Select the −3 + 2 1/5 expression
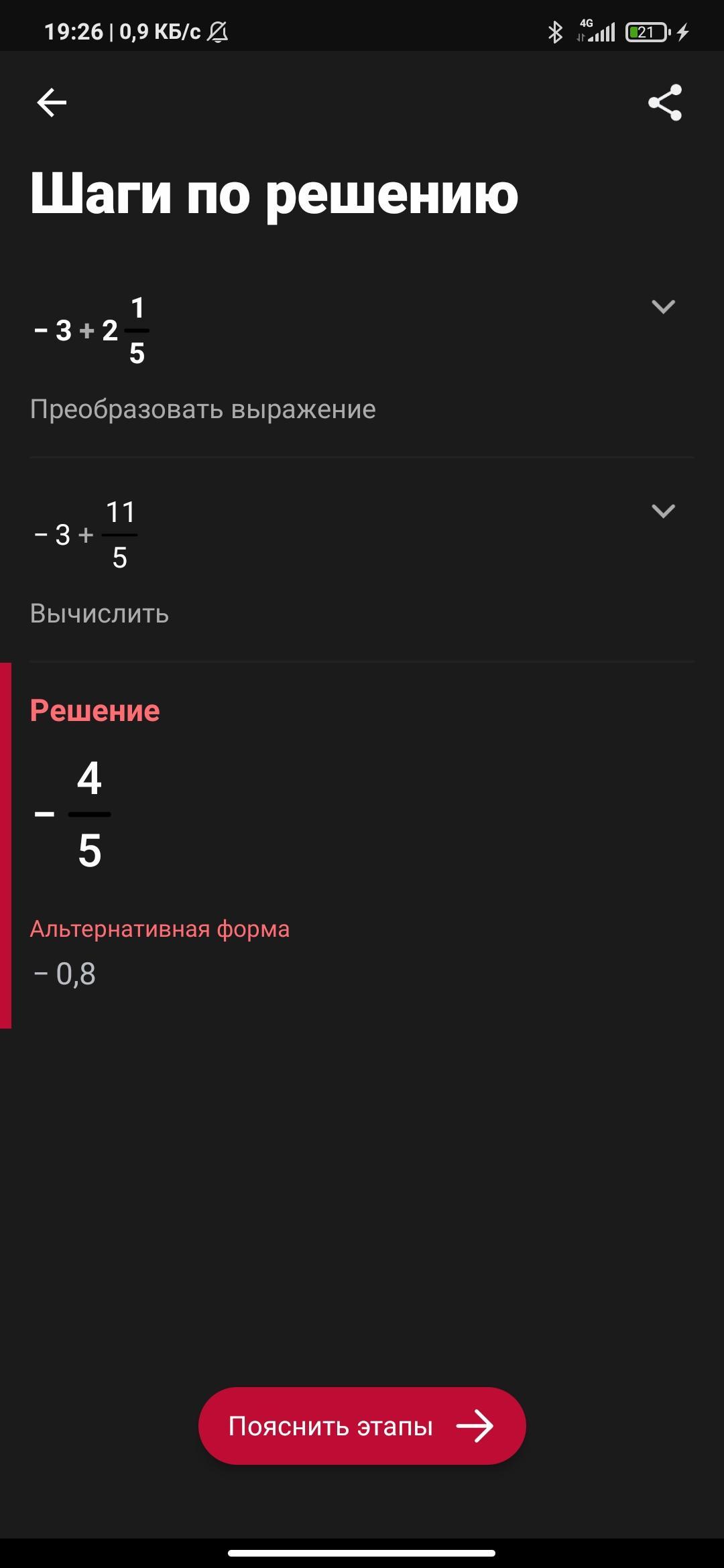The width and height of the screenshot is (724, 1568). tap(91, 330)
